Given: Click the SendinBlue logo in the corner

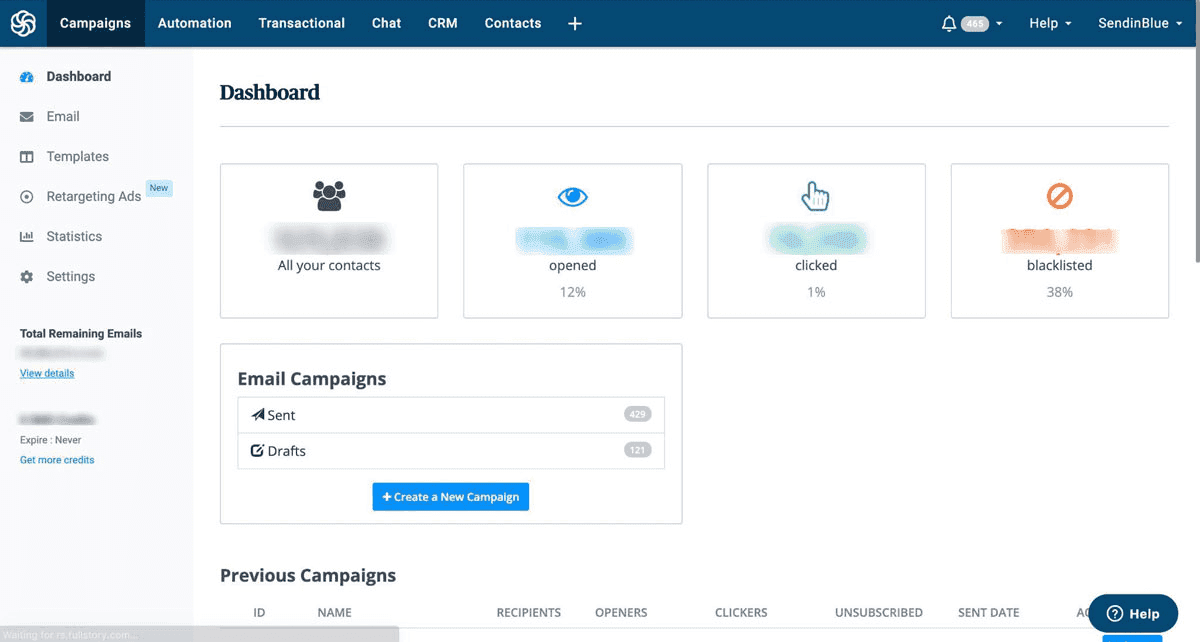Looking at the screenshot, I should point(22,22).
